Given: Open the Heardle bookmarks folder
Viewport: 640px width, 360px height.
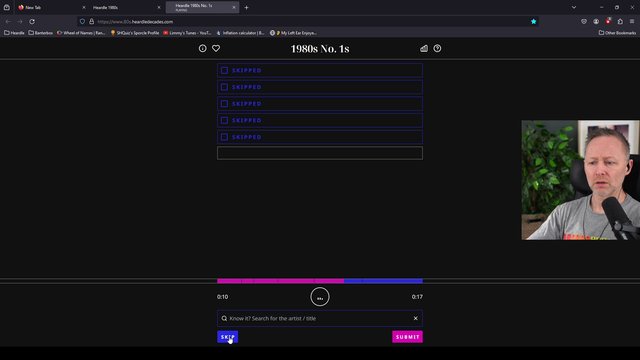Looking at the screenshot, I should click(14, 33).
